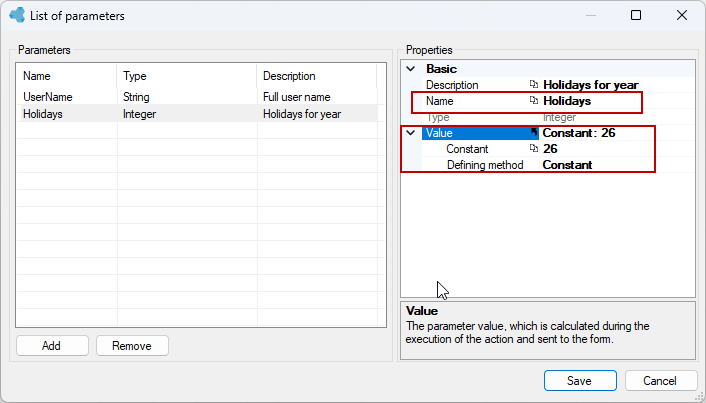
Task: Select the Type property row
Action: click(x=558, y=117)
